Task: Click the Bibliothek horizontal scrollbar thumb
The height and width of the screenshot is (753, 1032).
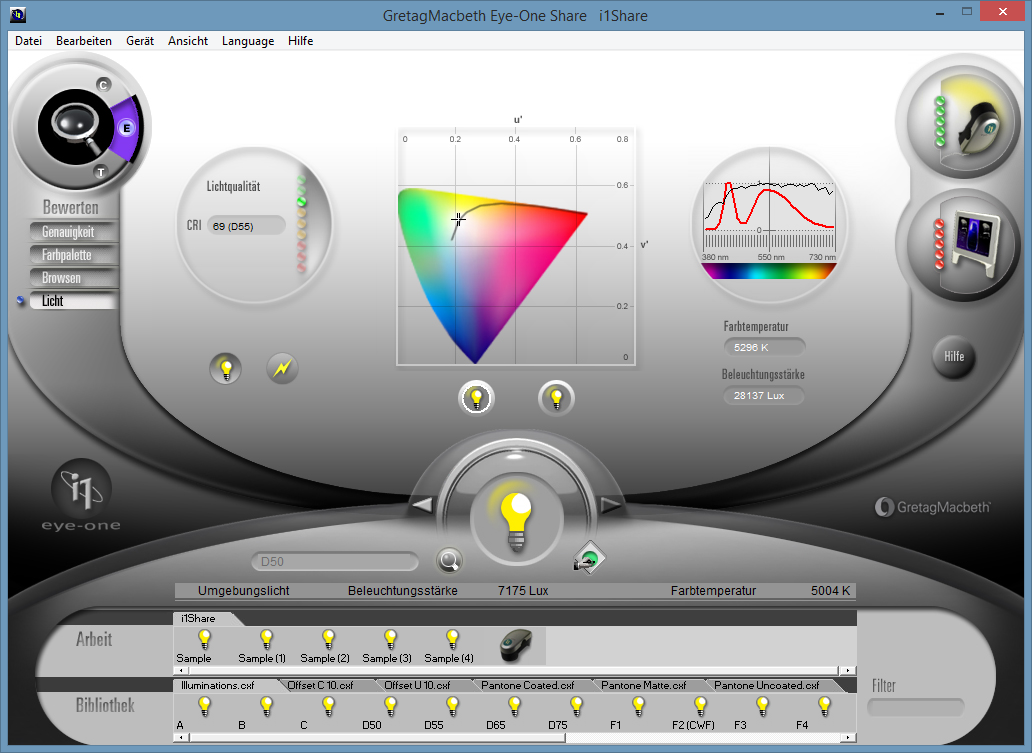Action: (377, 738)
